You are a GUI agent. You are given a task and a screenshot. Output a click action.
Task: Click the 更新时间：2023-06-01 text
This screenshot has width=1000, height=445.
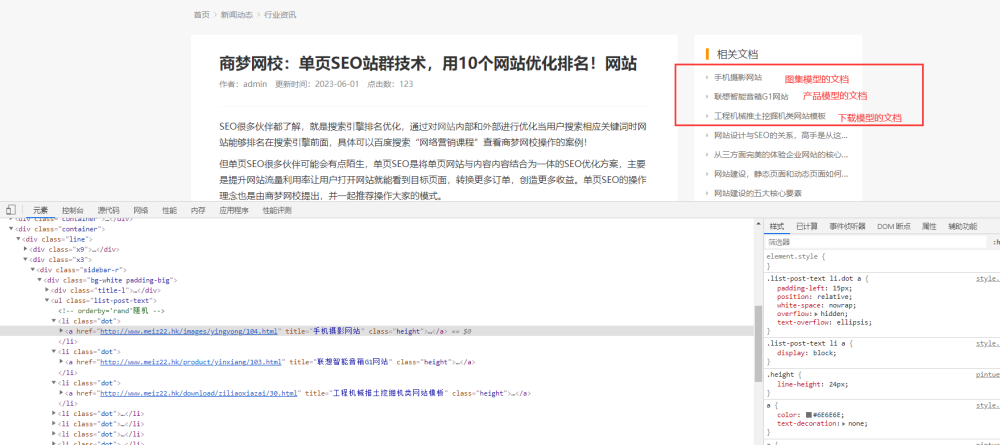pyautogui.click(x=317, y=84)
